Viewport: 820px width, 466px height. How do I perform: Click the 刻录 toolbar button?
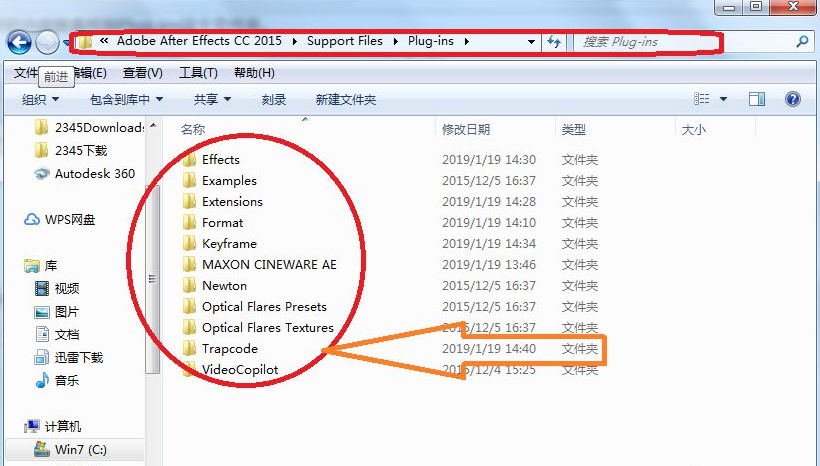[274, 99]
